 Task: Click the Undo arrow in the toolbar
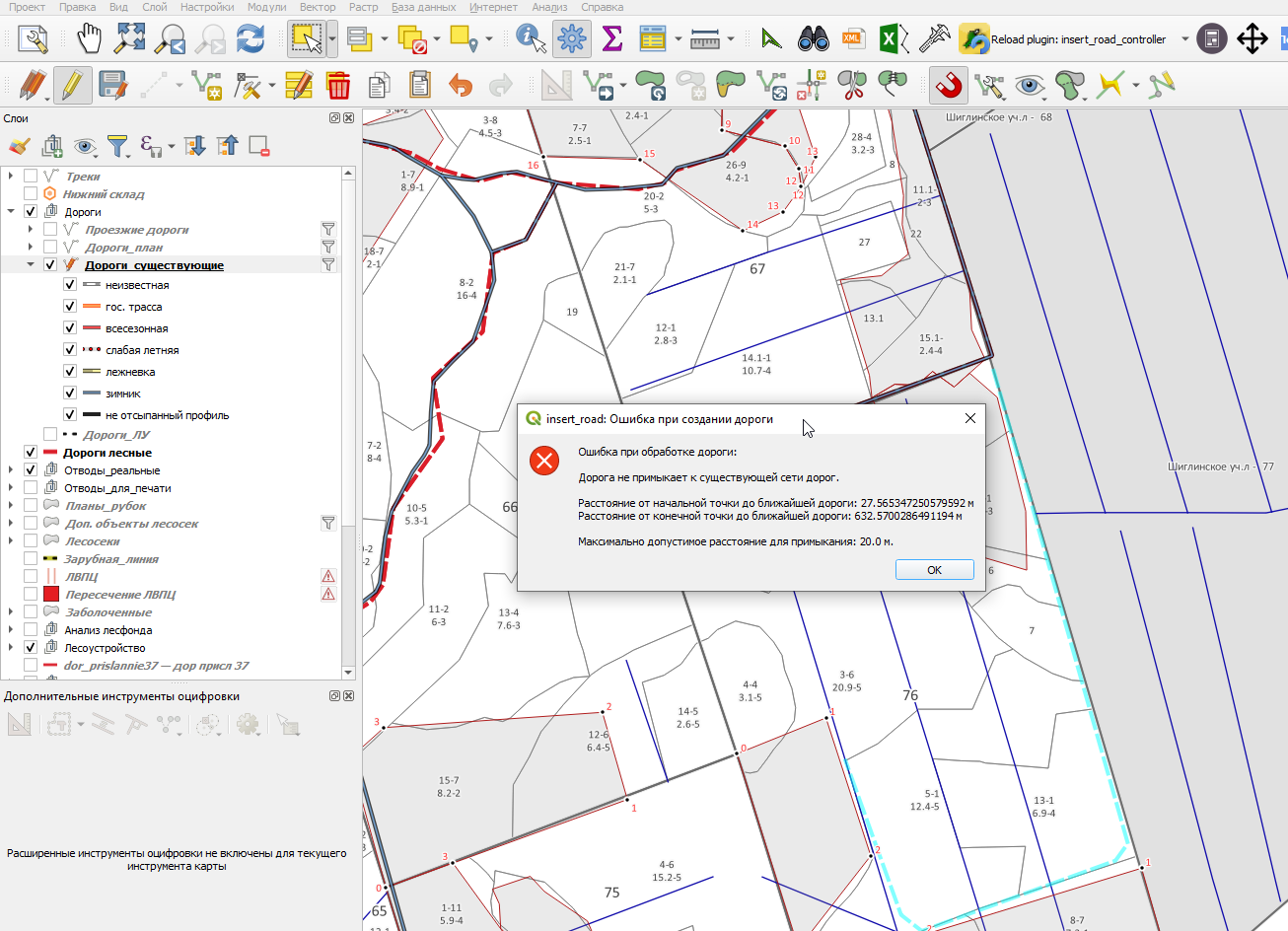(461, 86)
